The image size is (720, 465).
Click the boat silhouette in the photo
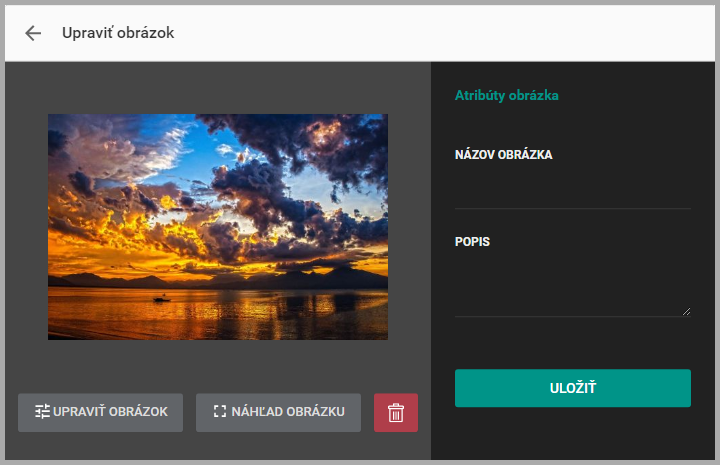[x=161, y=299]
